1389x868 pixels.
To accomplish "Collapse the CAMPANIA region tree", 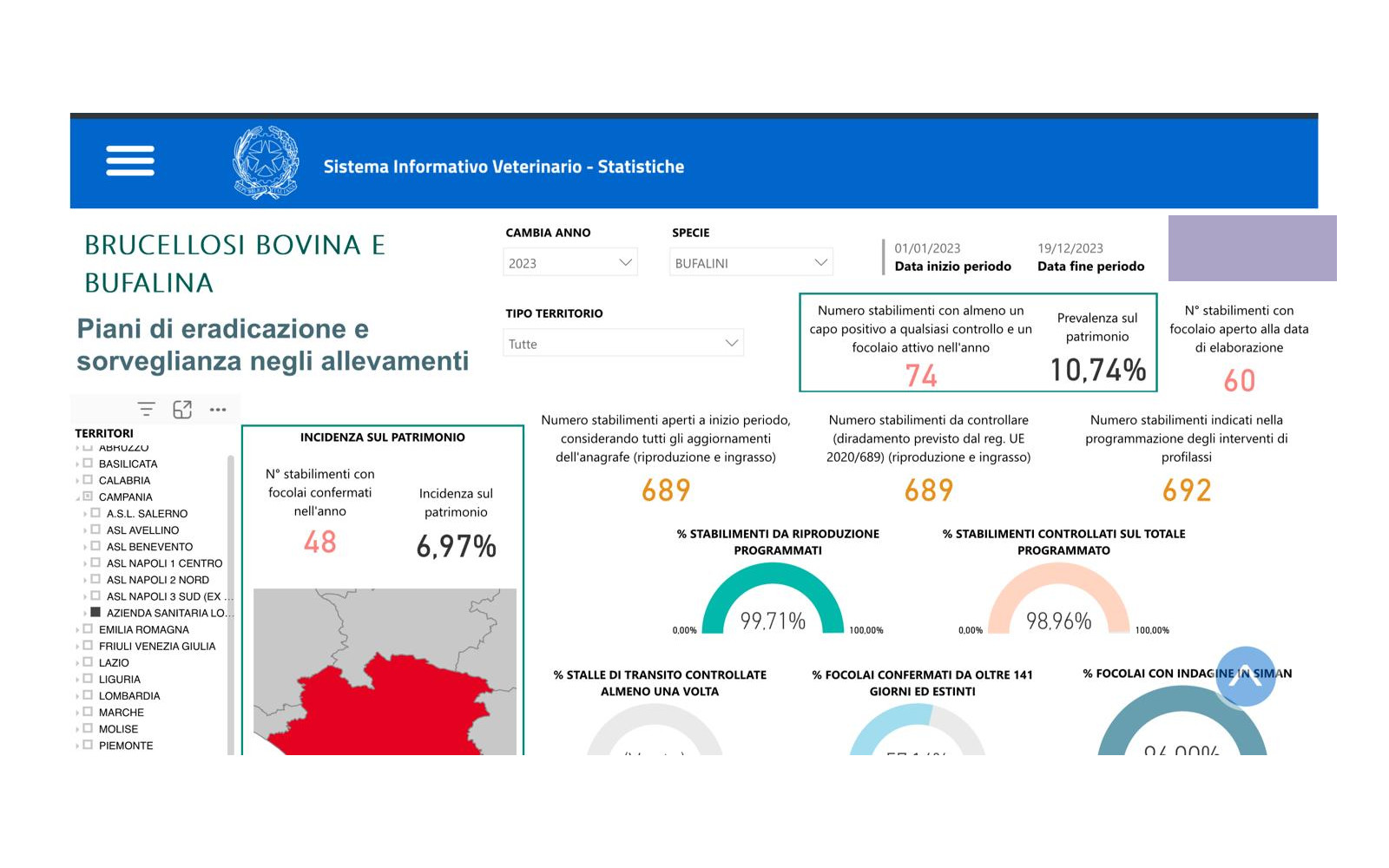I will coord(76,496).
